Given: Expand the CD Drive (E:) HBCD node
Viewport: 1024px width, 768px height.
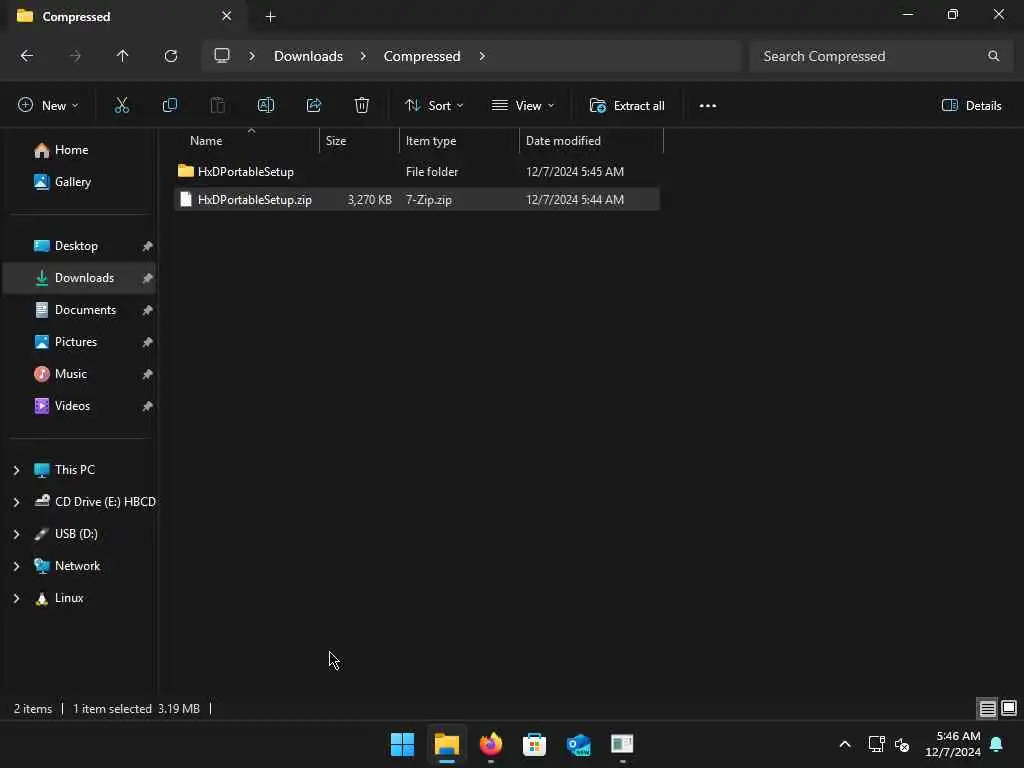Looking at the screenshot, I should 16,502.
